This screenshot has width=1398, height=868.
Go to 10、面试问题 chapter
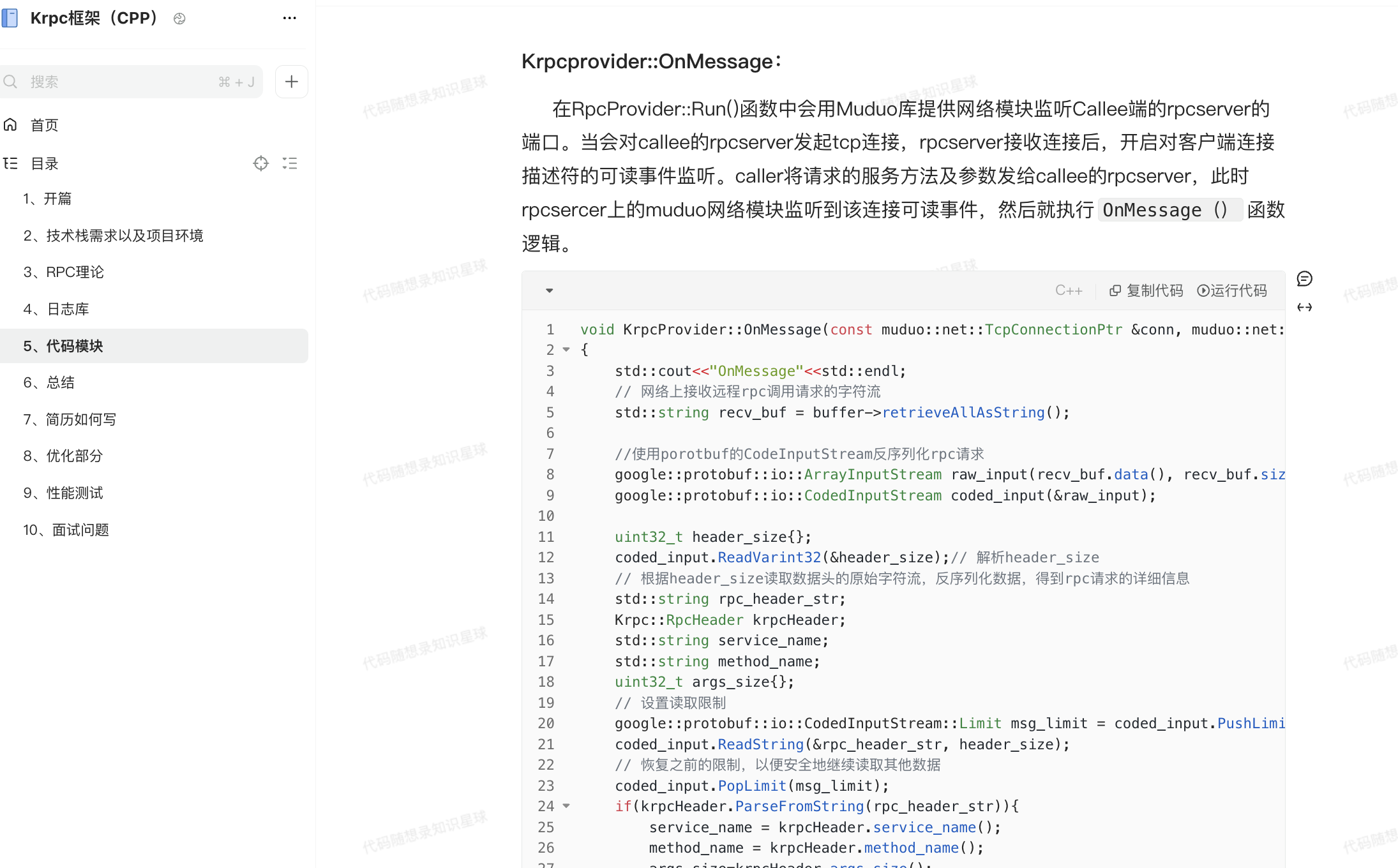(x=66, y=530)
